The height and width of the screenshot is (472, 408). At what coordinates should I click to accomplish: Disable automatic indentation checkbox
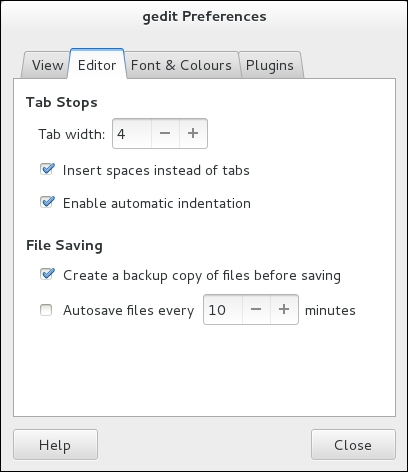coord(47,202)
